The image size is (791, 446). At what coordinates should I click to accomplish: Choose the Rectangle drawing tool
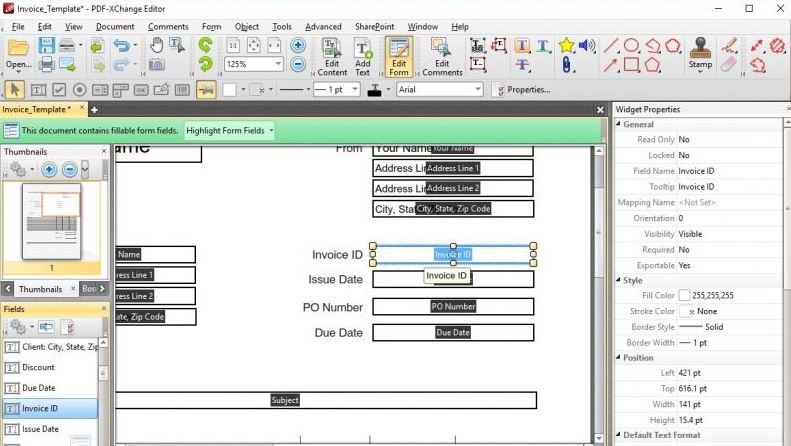click(632, 65)
